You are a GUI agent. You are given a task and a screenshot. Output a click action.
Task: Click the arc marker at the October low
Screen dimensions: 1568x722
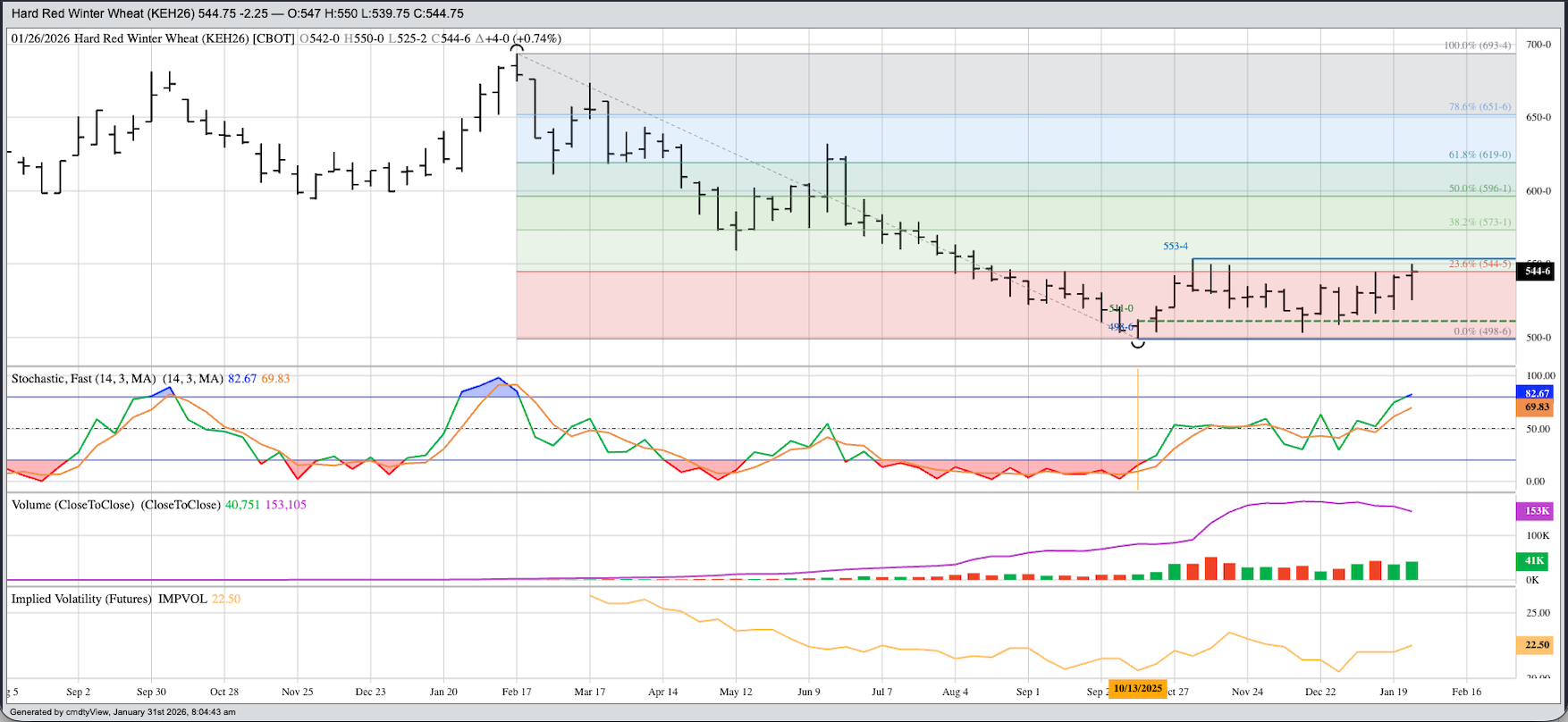[x=1138, y=343]
